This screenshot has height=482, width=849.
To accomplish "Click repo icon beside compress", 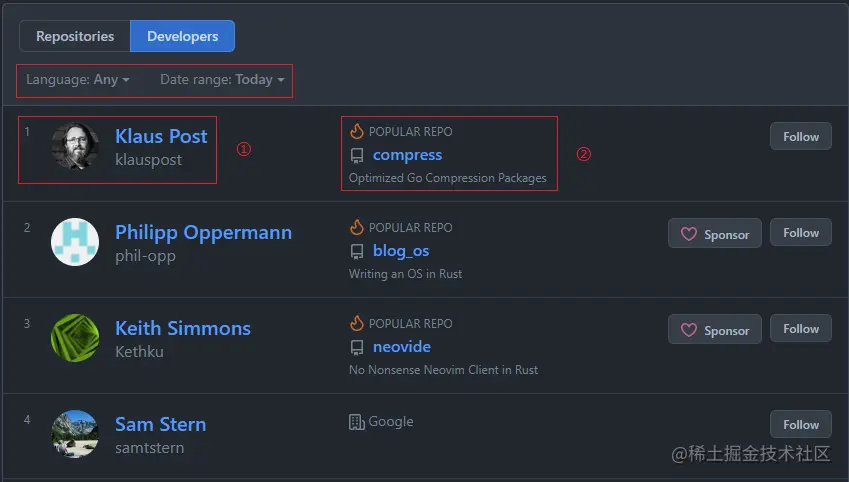I will (x=357, y=155).
